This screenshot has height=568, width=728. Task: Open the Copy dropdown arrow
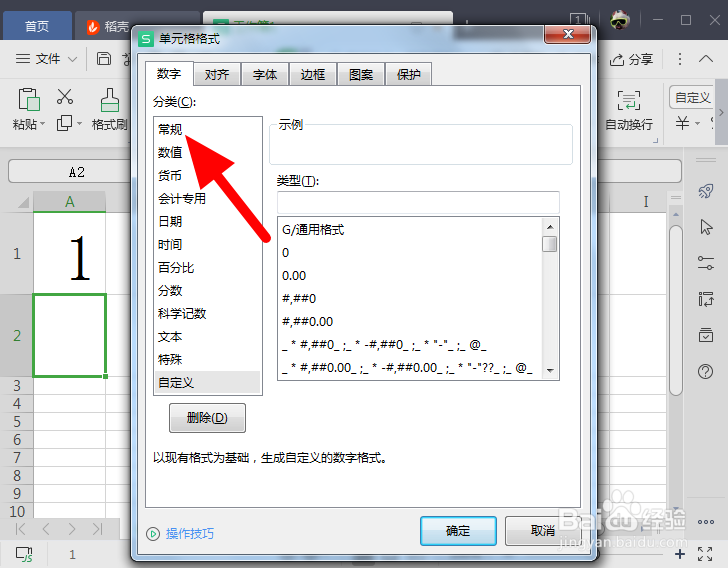(79, 124)
